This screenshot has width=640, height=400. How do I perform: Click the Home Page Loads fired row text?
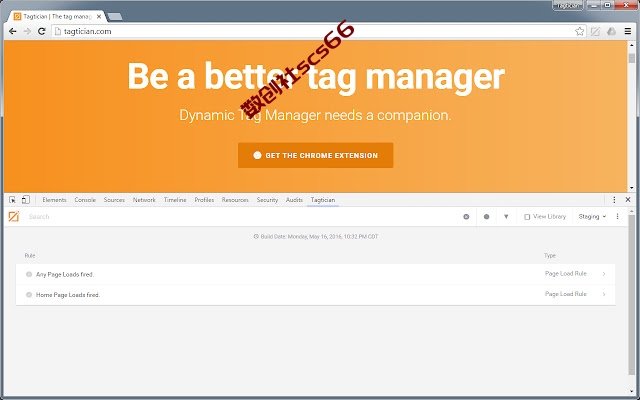click(x=68, y=295)
